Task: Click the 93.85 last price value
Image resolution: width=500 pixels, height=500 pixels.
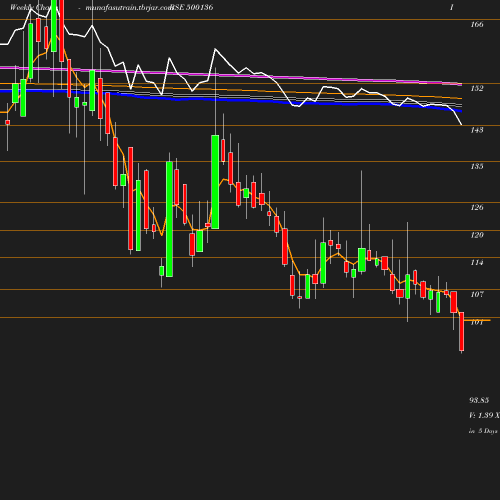Action: point(479,400)
